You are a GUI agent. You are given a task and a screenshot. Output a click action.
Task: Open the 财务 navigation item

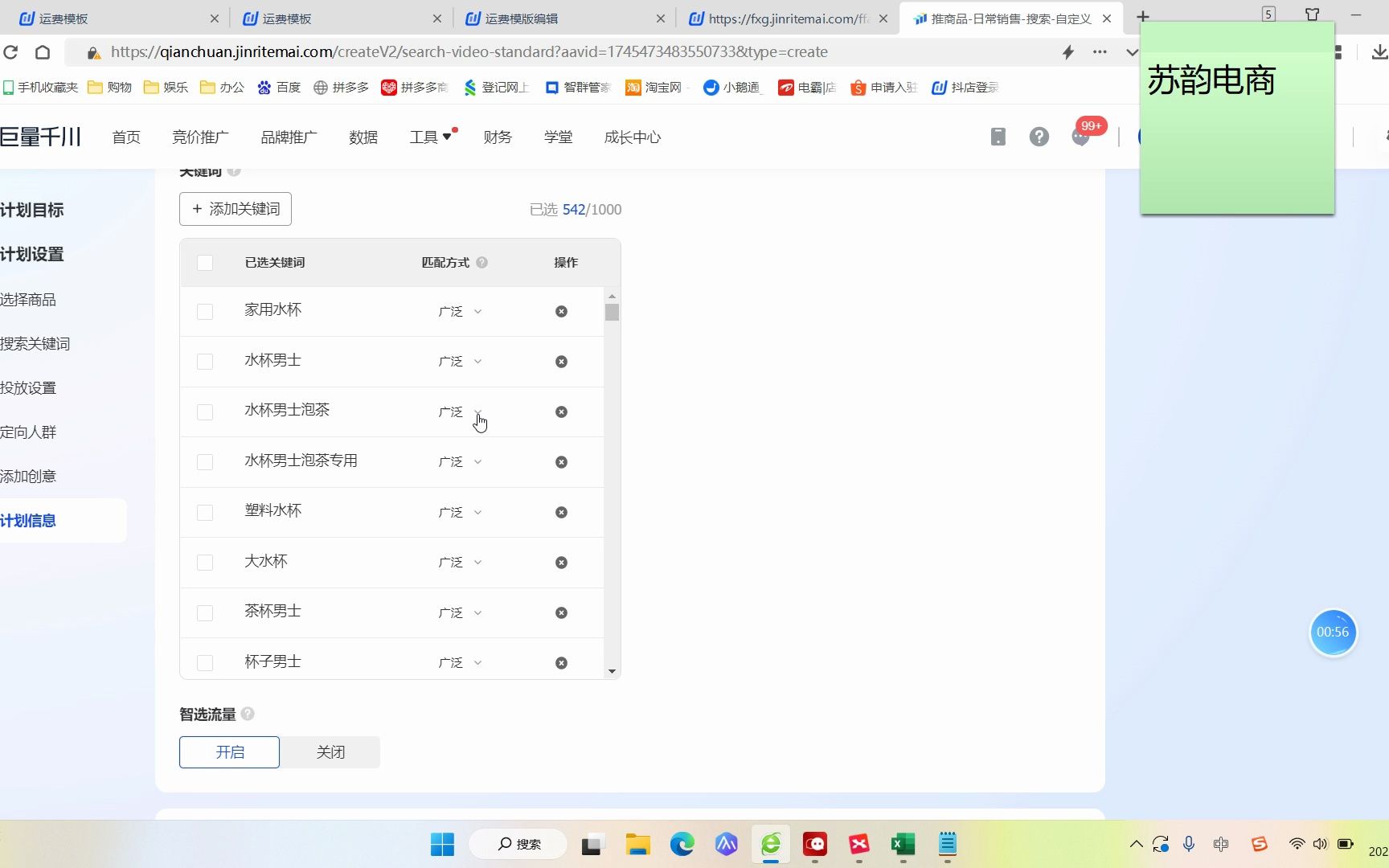[498, 137]
